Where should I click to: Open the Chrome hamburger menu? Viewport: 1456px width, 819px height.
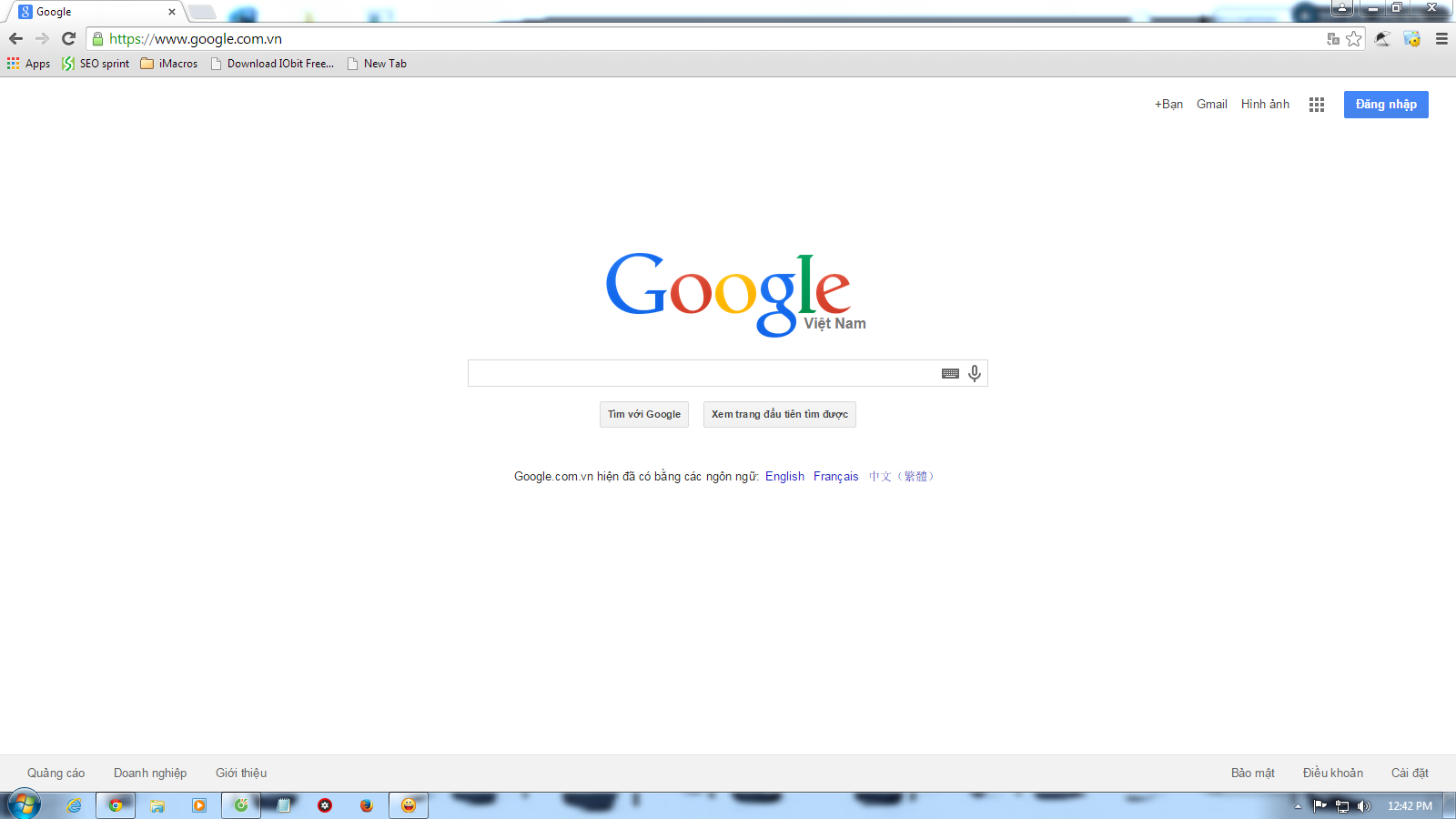(x=1441, y=39)
